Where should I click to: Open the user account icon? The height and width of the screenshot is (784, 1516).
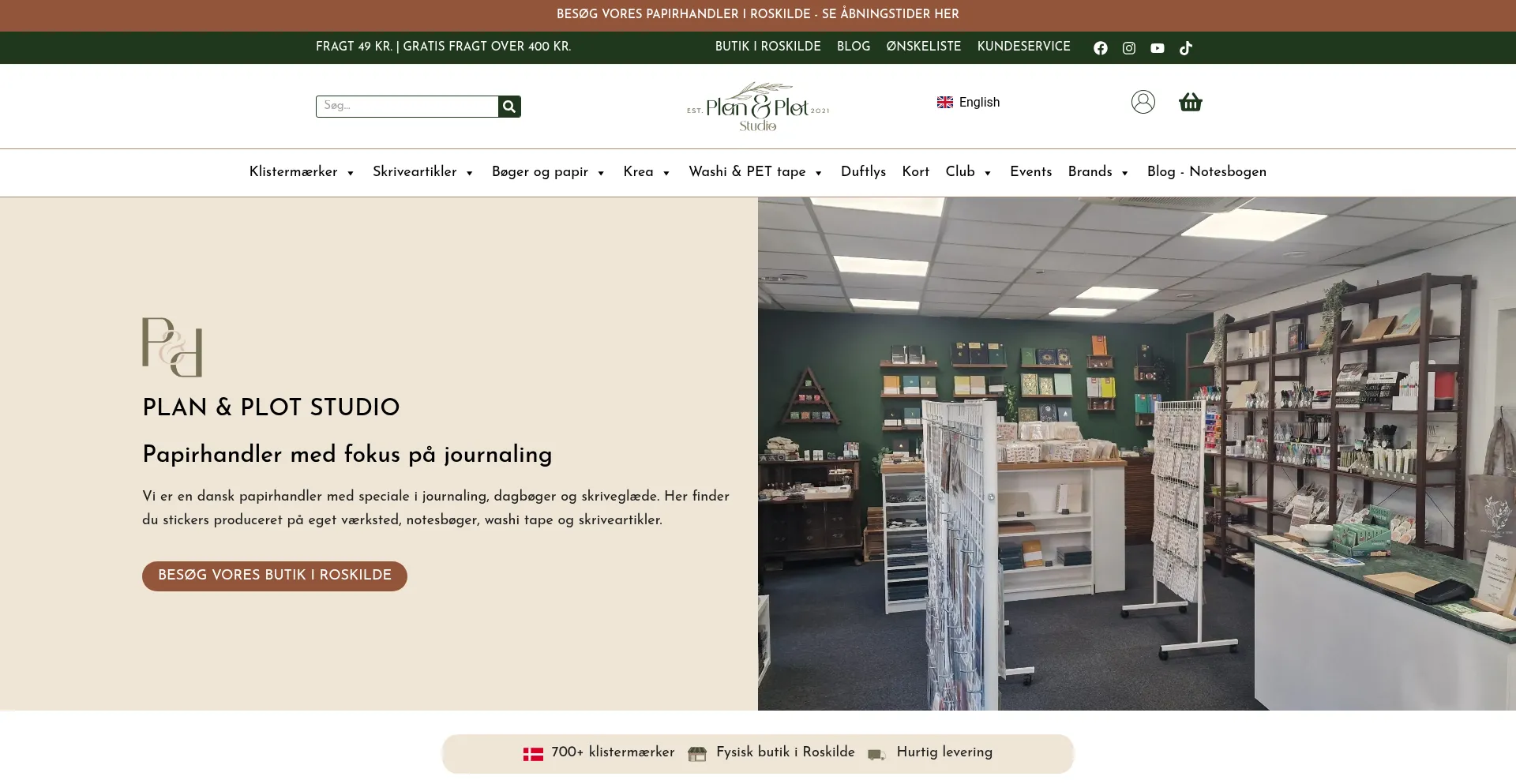click(x=1143, y=102)
